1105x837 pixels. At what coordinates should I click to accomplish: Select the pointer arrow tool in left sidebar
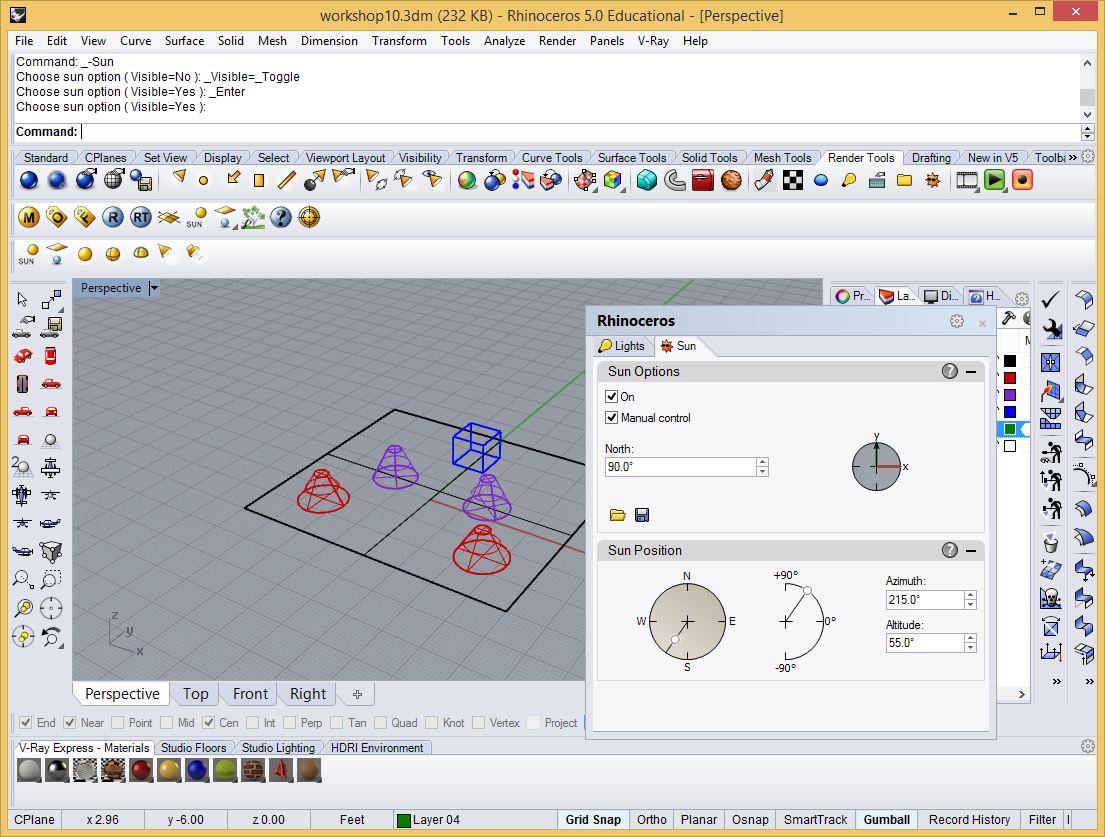(23, 299)
